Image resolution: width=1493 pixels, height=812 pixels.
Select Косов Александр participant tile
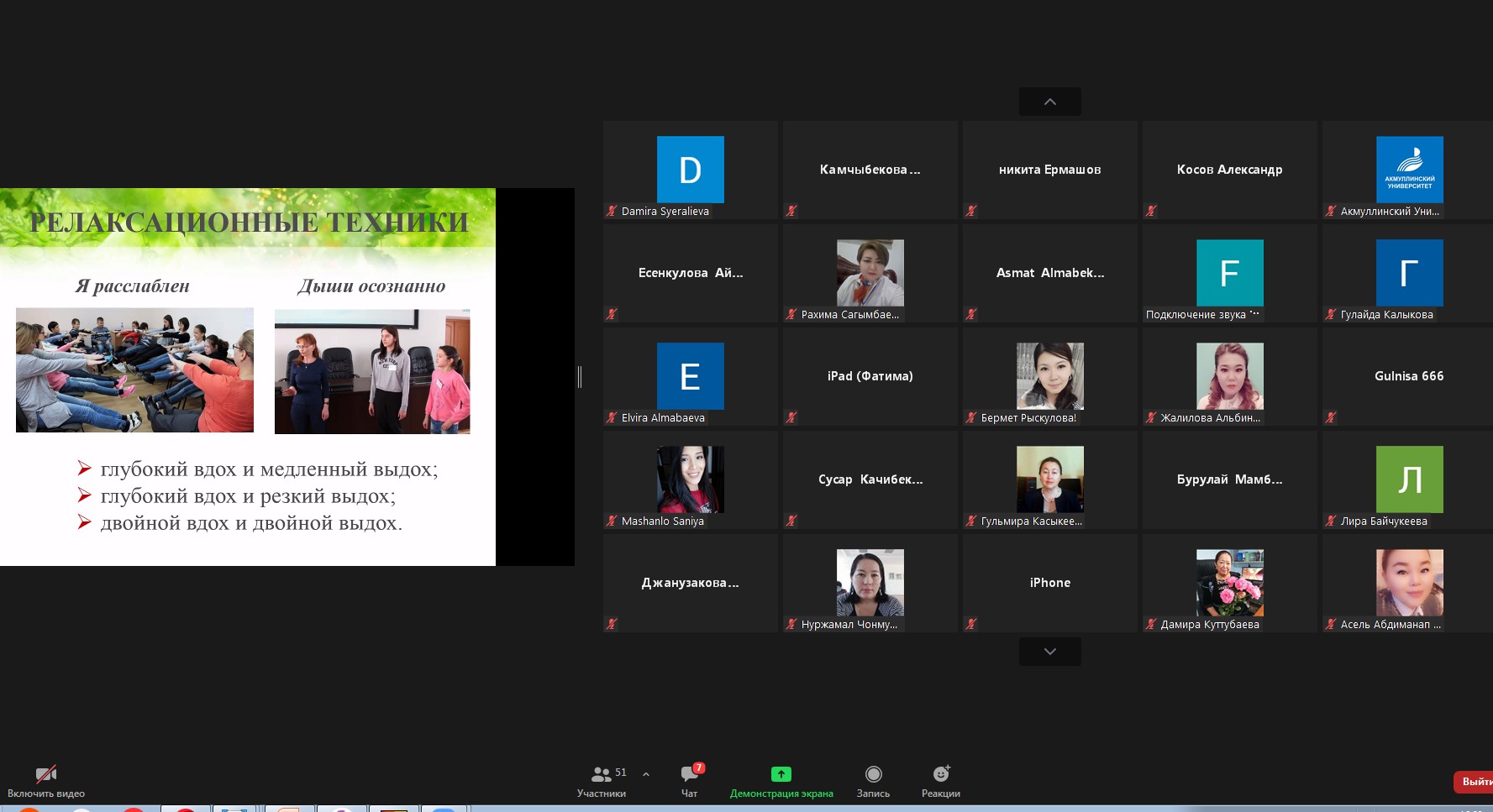[x=1229, y=170]
